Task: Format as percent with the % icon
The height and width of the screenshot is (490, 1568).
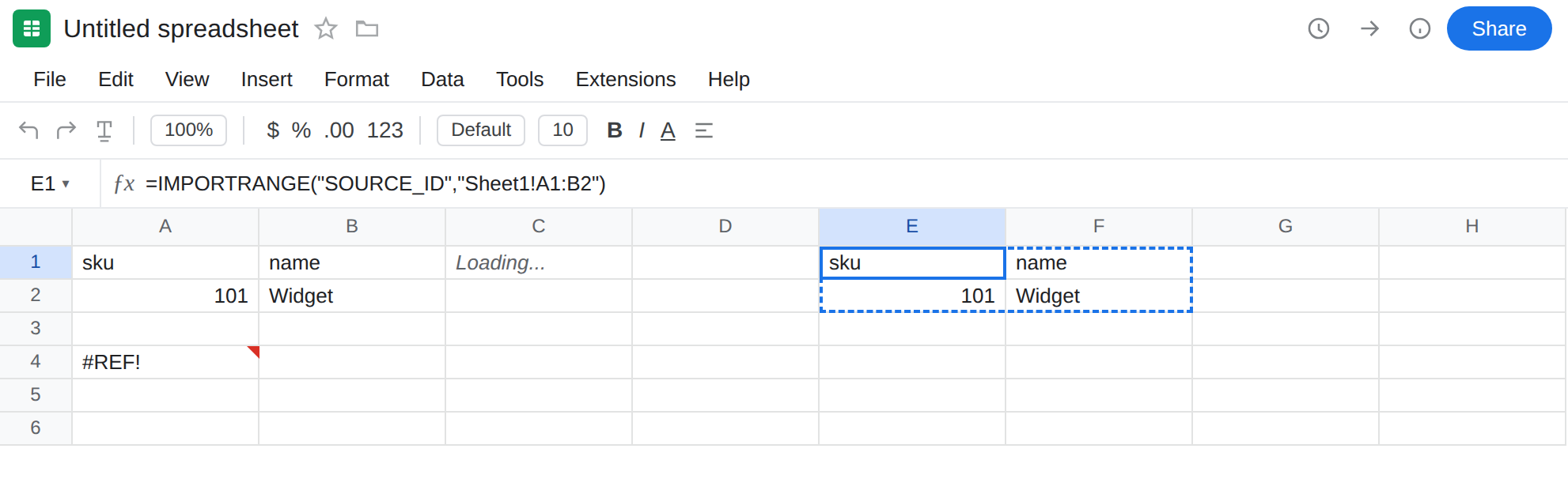Action: coord(301,130)
